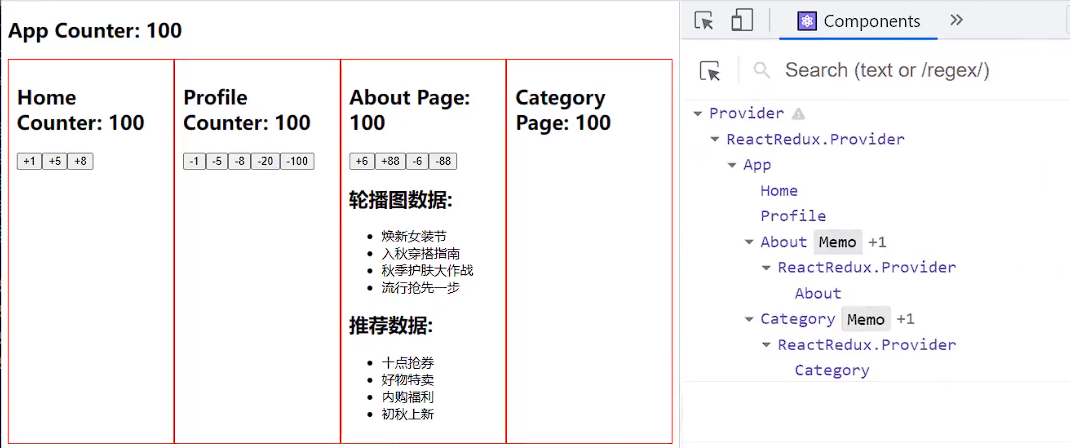Click the React select-element picker icon
The width and height of the screenshot is (1070, 448).
click(x=710, y=70)
